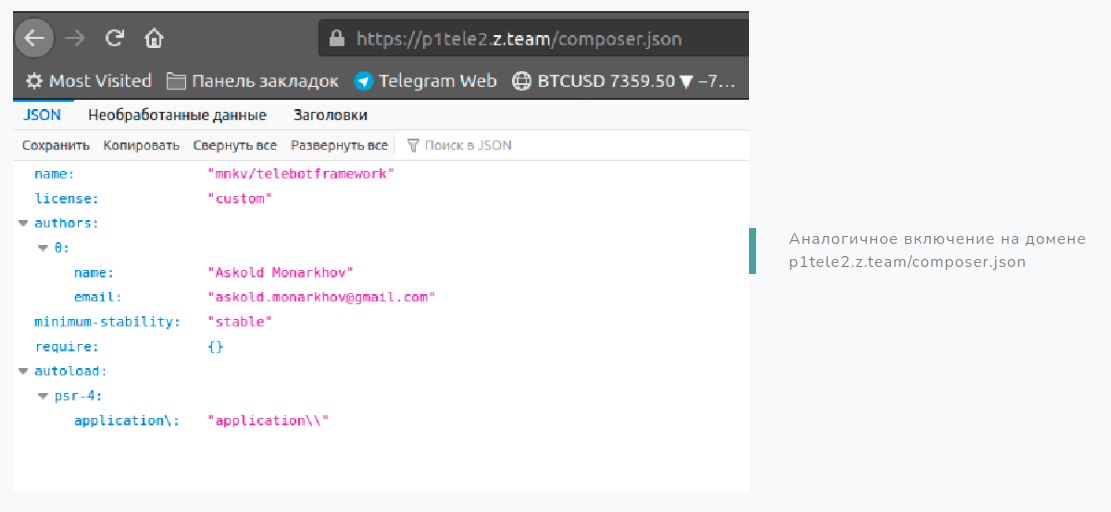Select the "stable" value
This screenshot has height=512, width=1111.
click(x=239, y=322)
